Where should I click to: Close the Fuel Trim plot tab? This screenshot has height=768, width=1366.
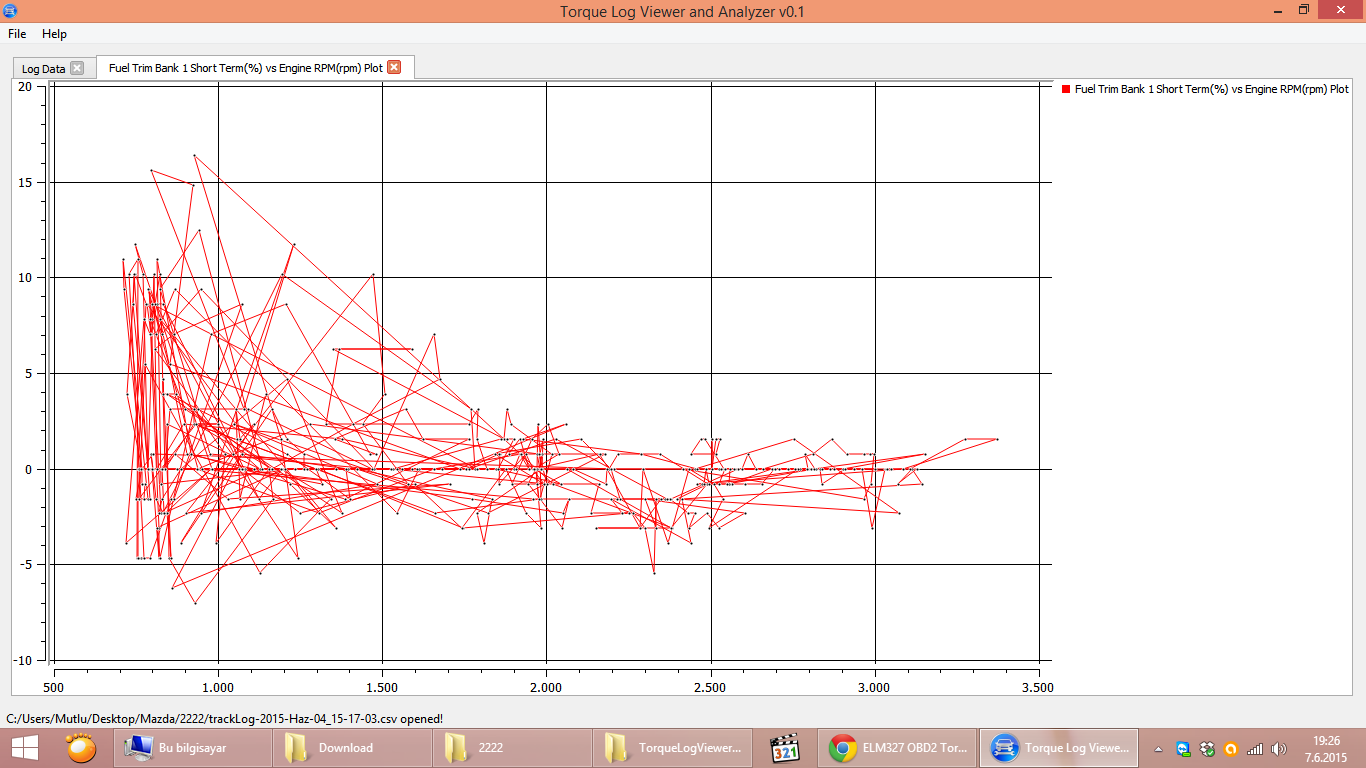click(x=394, y=67)
